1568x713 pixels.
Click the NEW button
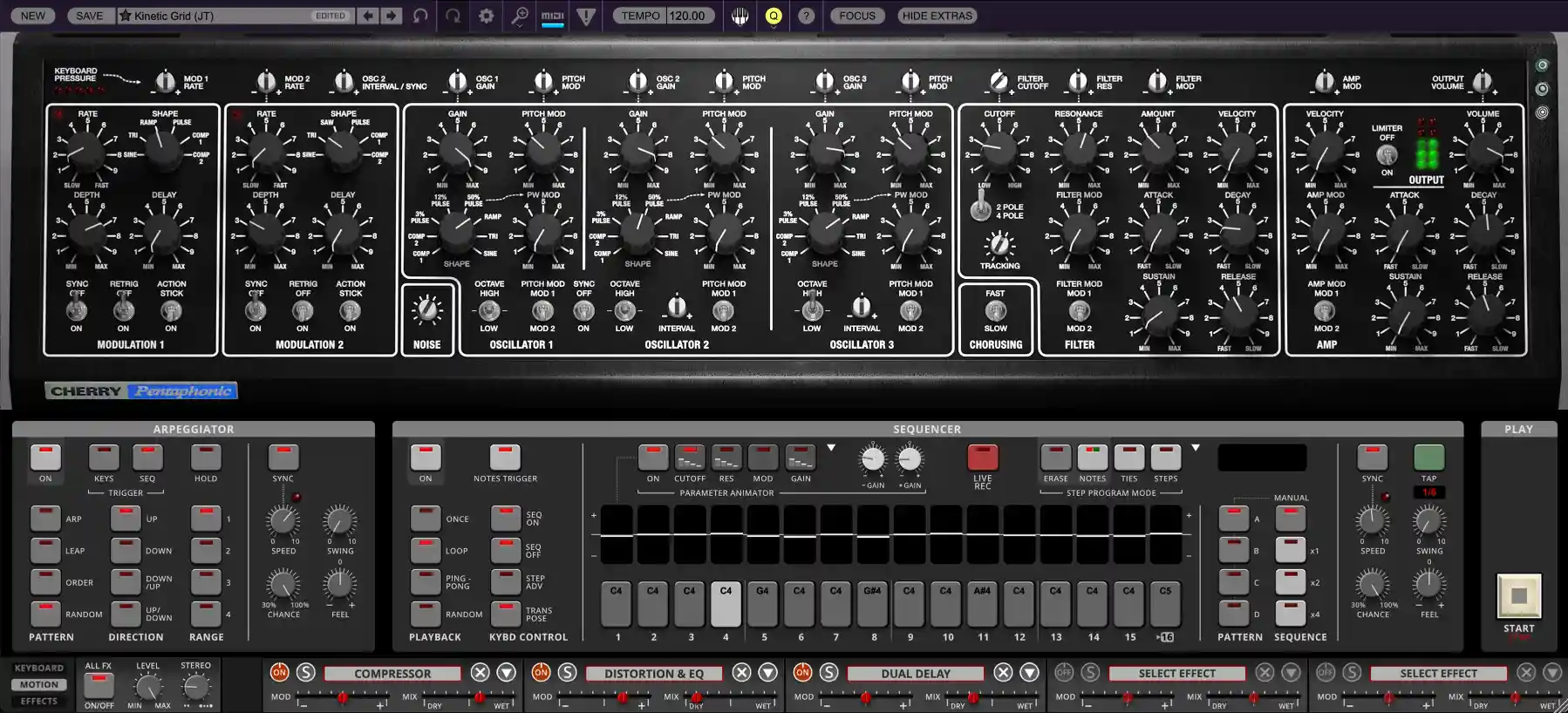[x=33, y=16]
